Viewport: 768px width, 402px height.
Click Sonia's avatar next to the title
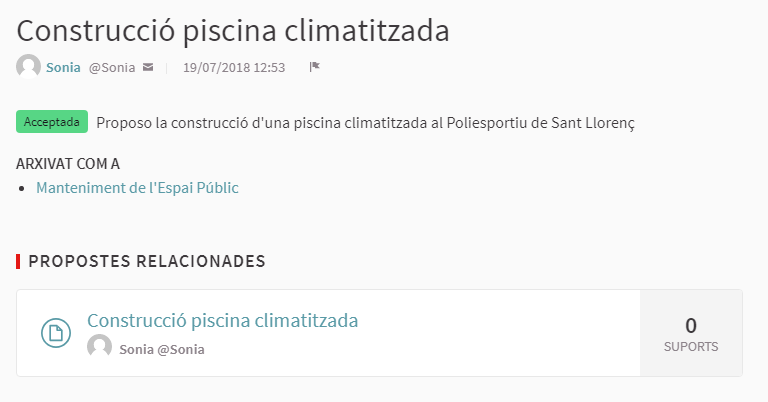[x=29, y=67]
